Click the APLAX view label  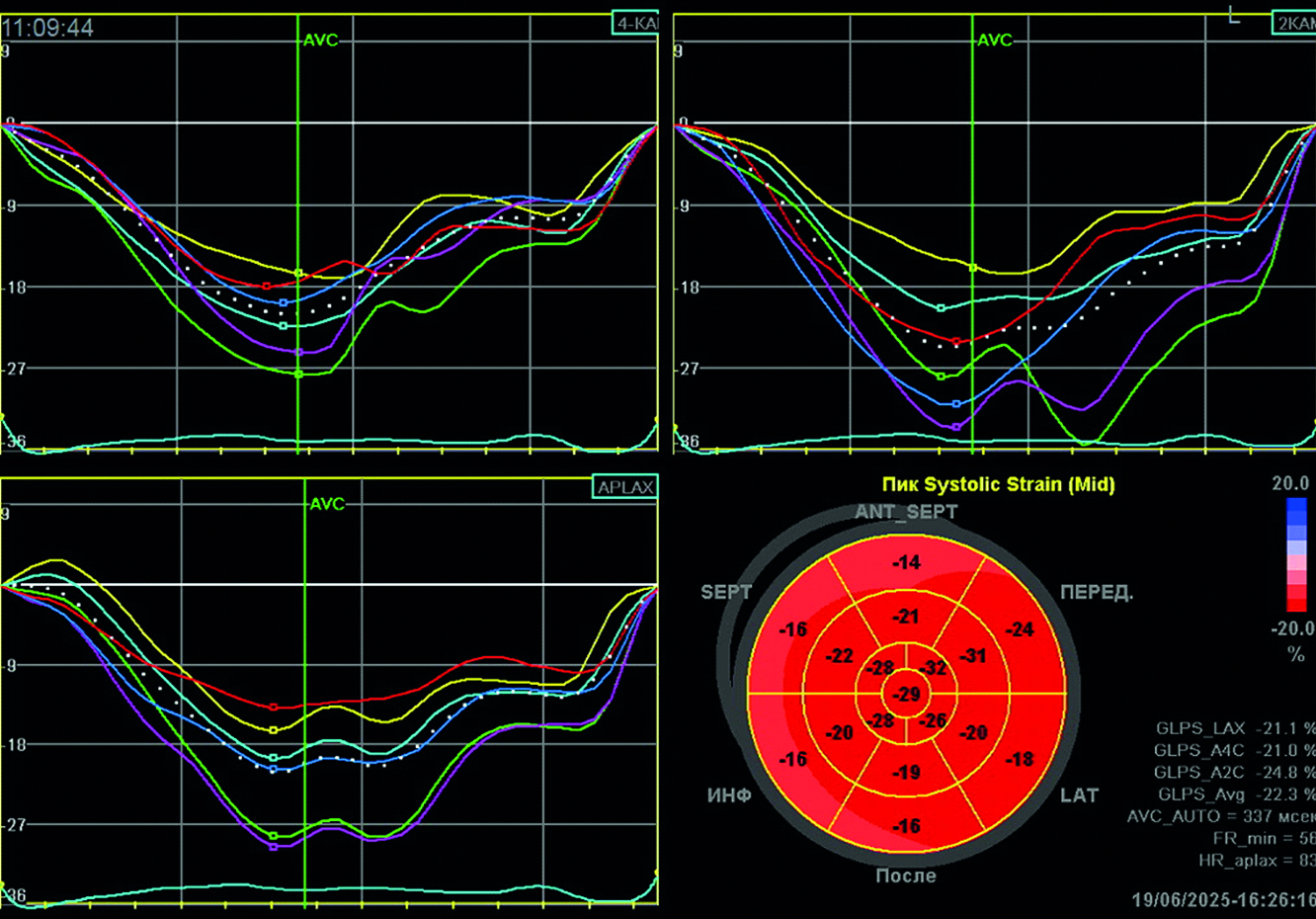click(624, 487)
